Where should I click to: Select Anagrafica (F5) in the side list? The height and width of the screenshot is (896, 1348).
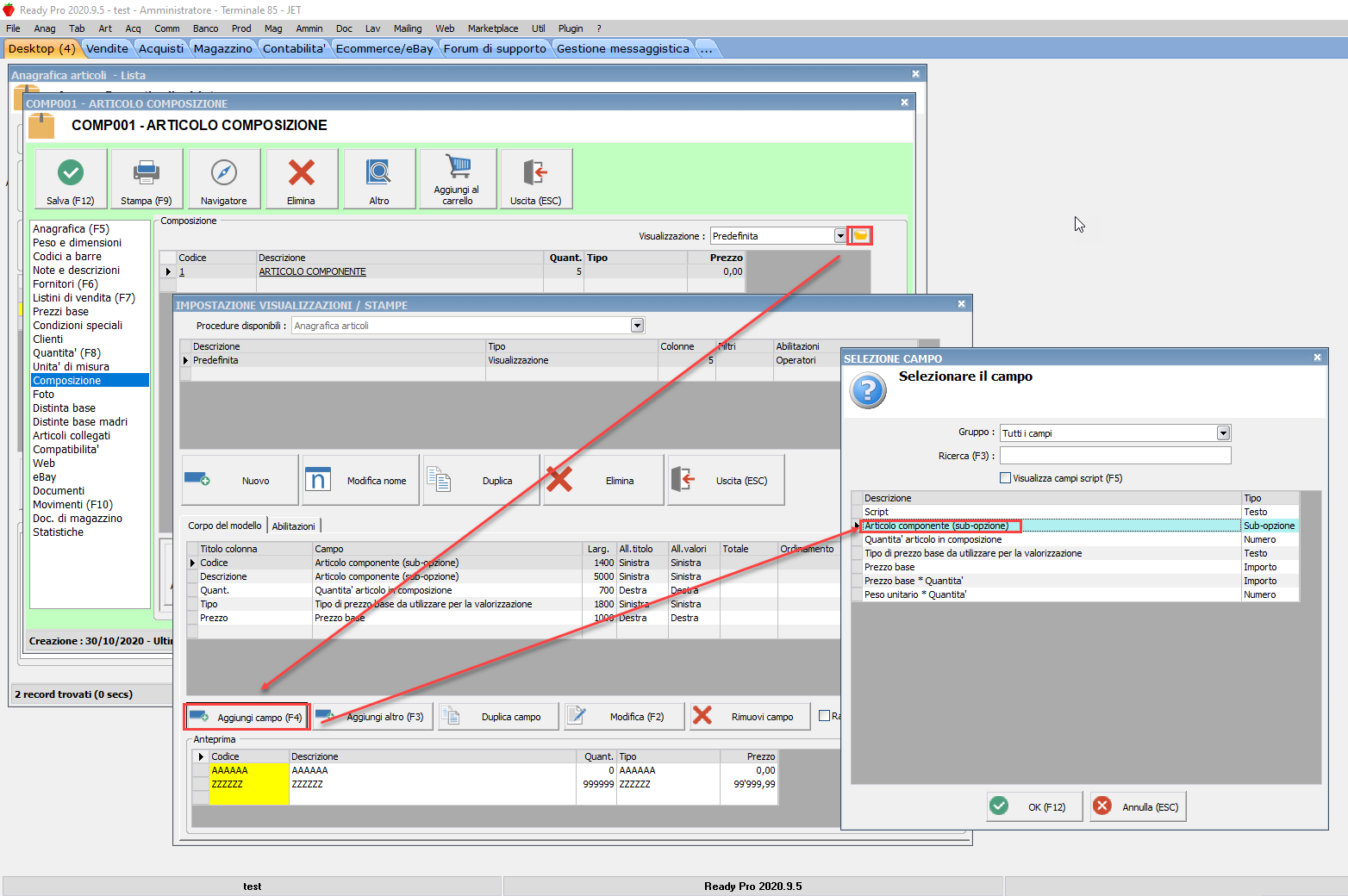72,229
